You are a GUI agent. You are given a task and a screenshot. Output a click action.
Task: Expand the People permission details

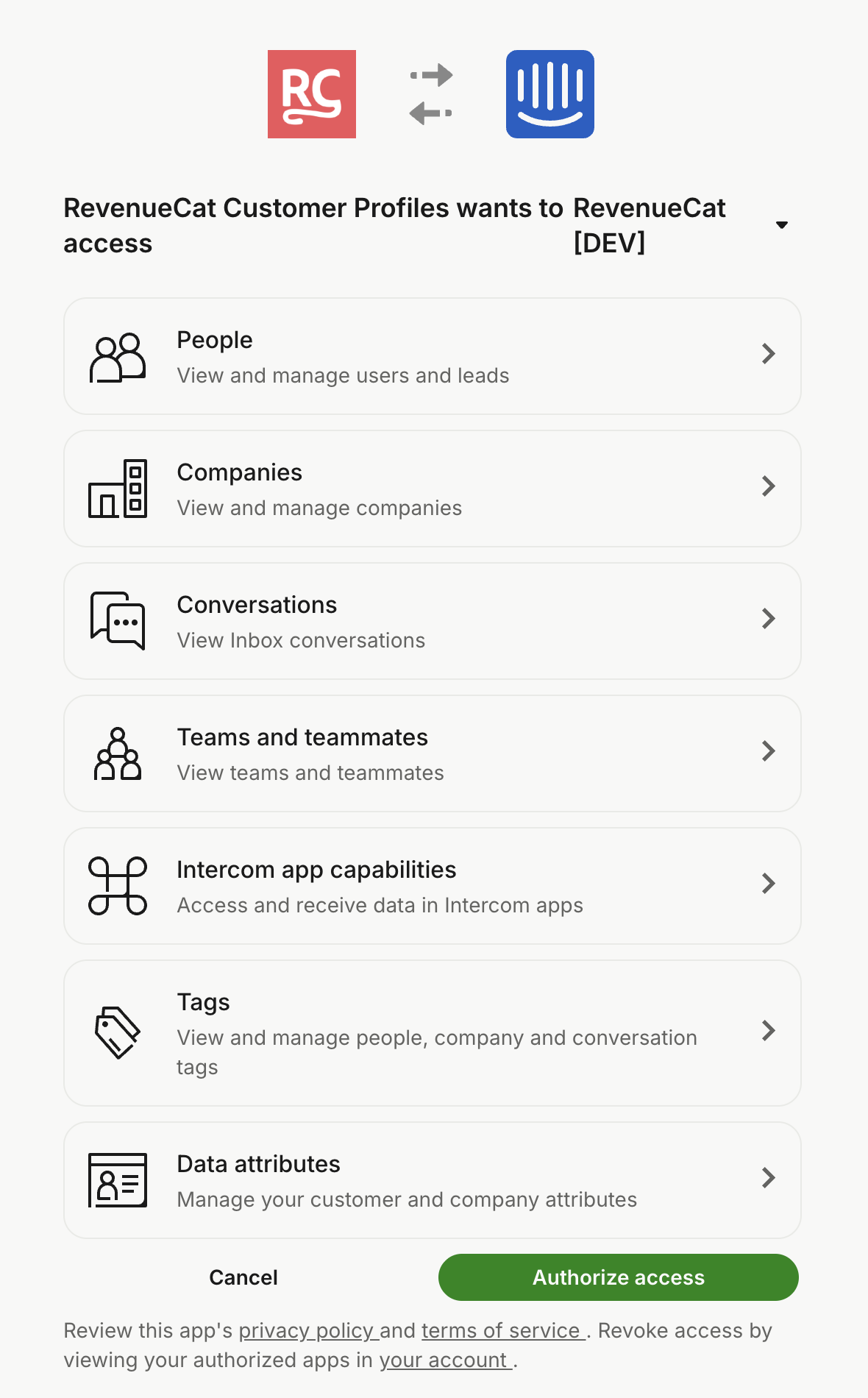coord(769,355)
